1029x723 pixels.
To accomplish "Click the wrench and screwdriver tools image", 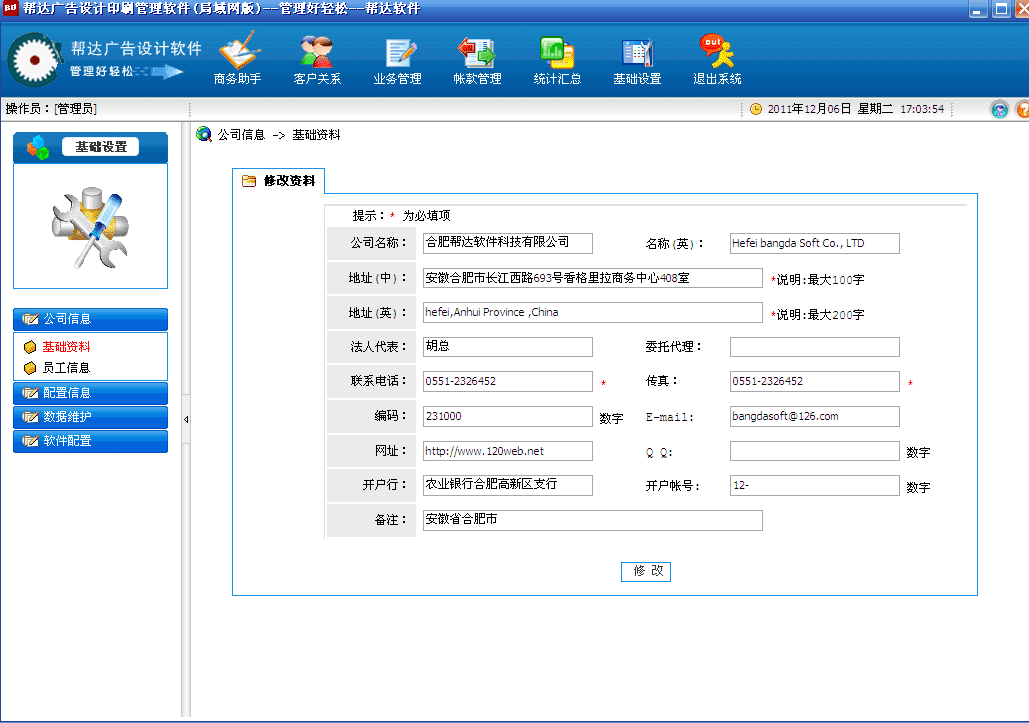I will [x=90, y=227].
